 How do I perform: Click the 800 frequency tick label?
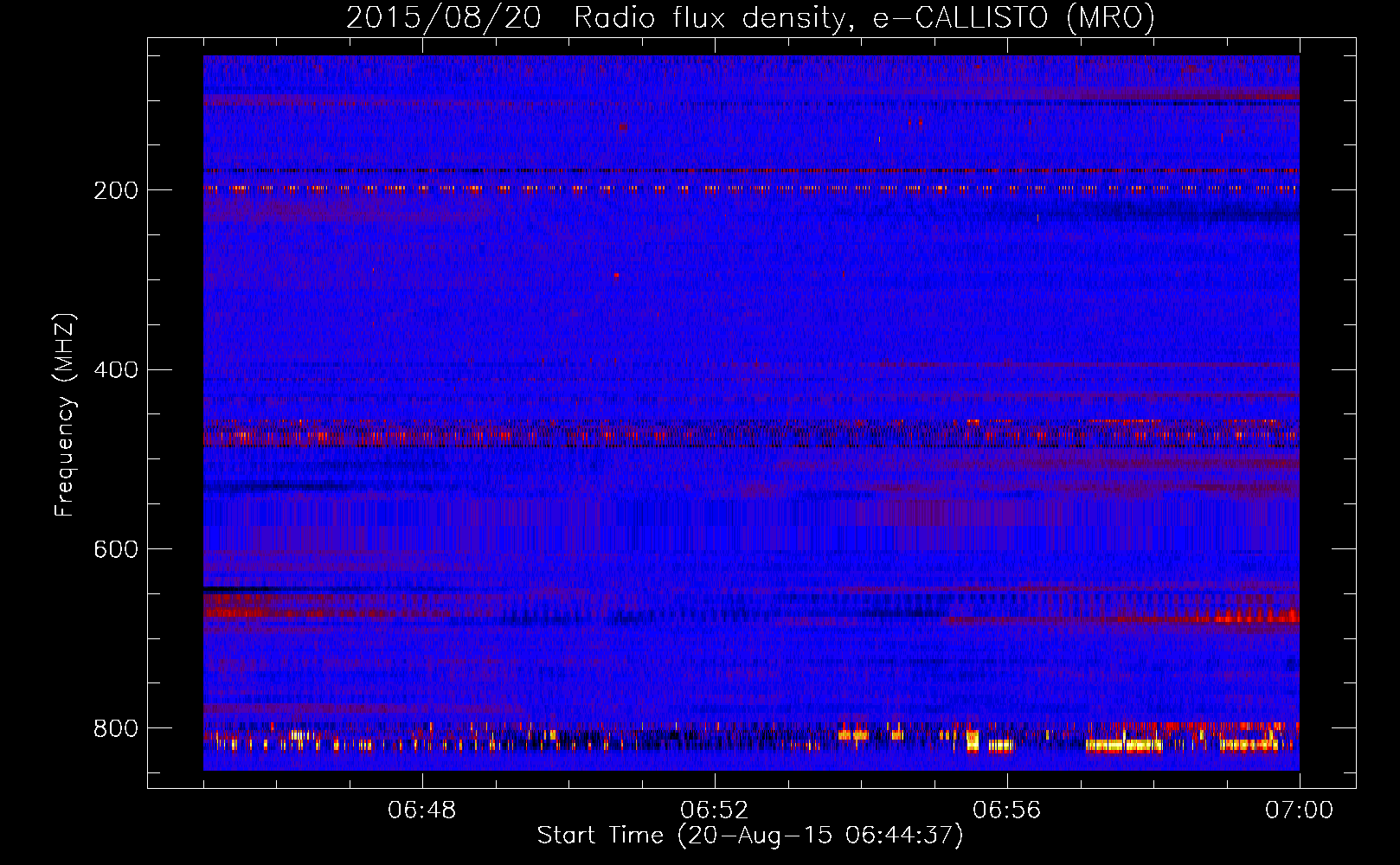point(116,729)
